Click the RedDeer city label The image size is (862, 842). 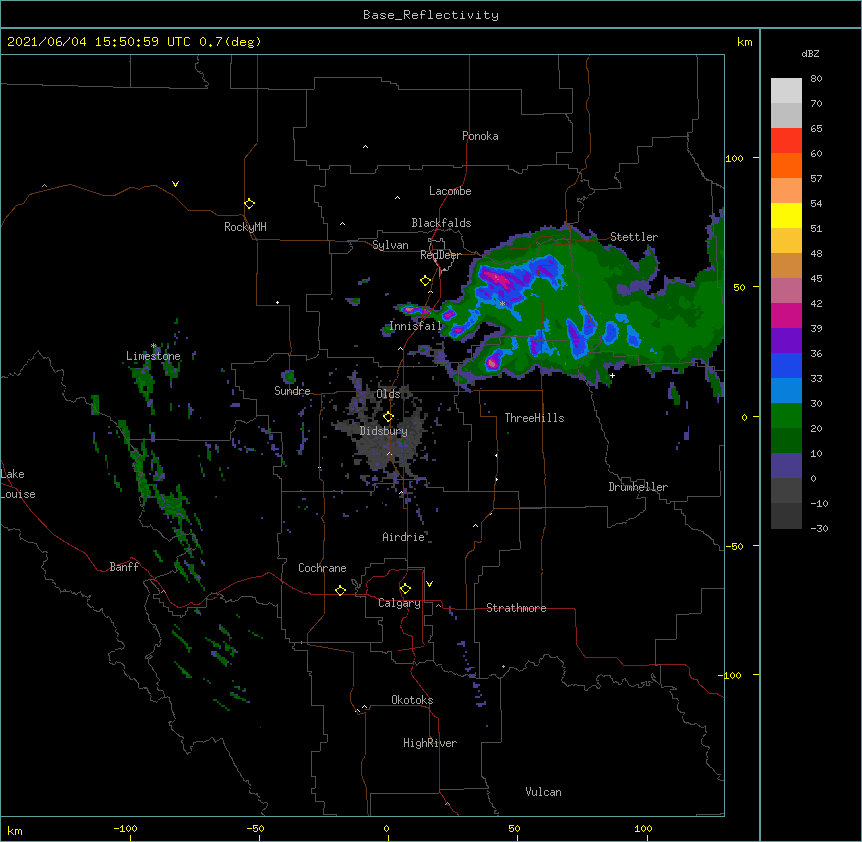click(440, 255)
